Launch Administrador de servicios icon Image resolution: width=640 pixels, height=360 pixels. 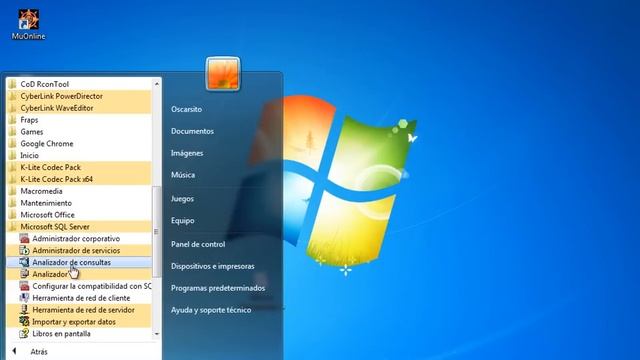(24, 250)
